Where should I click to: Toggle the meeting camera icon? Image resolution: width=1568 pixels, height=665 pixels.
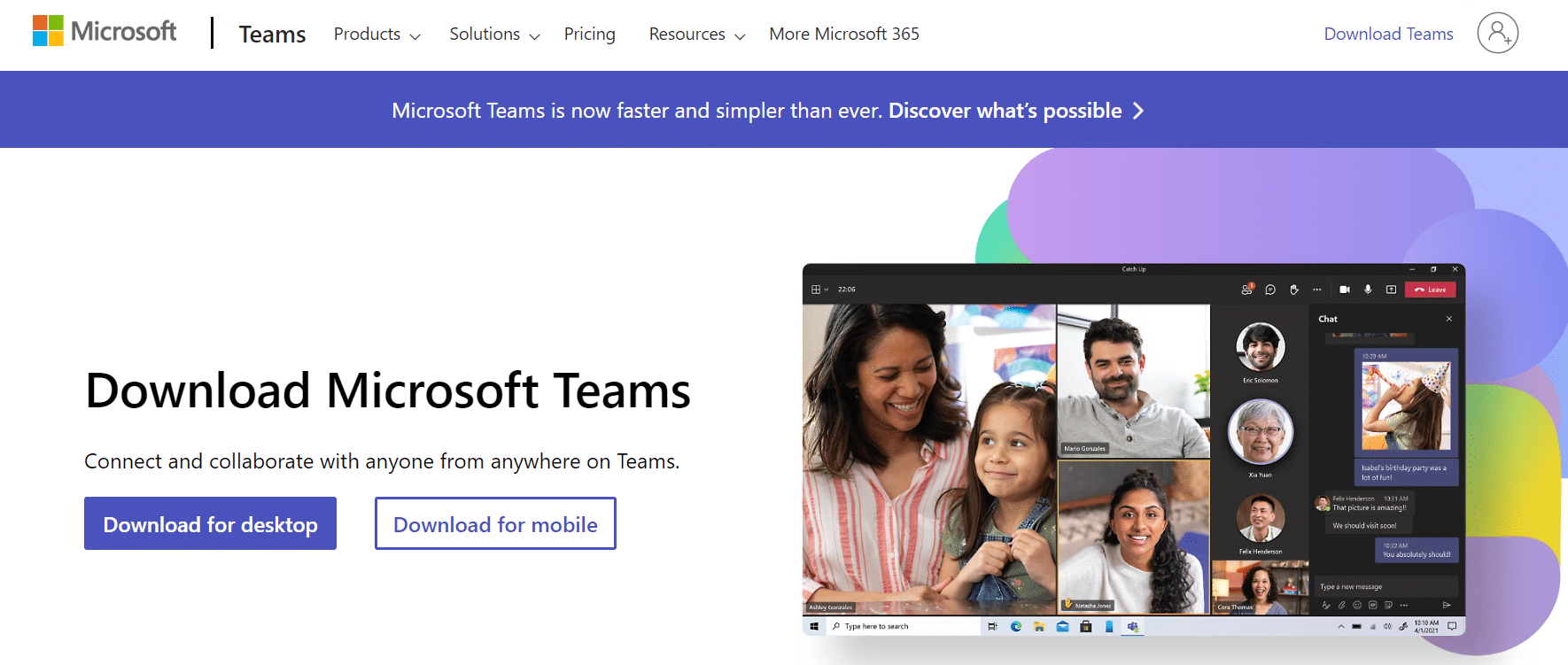(x=1345, y=290)
